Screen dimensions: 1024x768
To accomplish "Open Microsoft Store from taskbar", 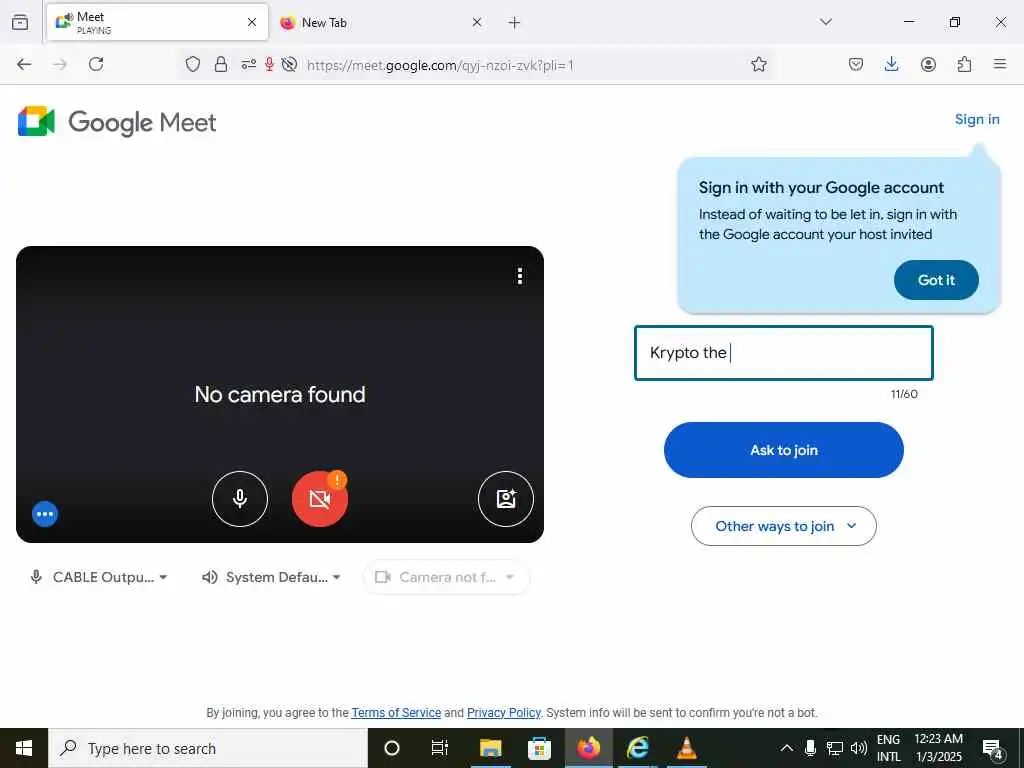I will (x=539, y=748).
